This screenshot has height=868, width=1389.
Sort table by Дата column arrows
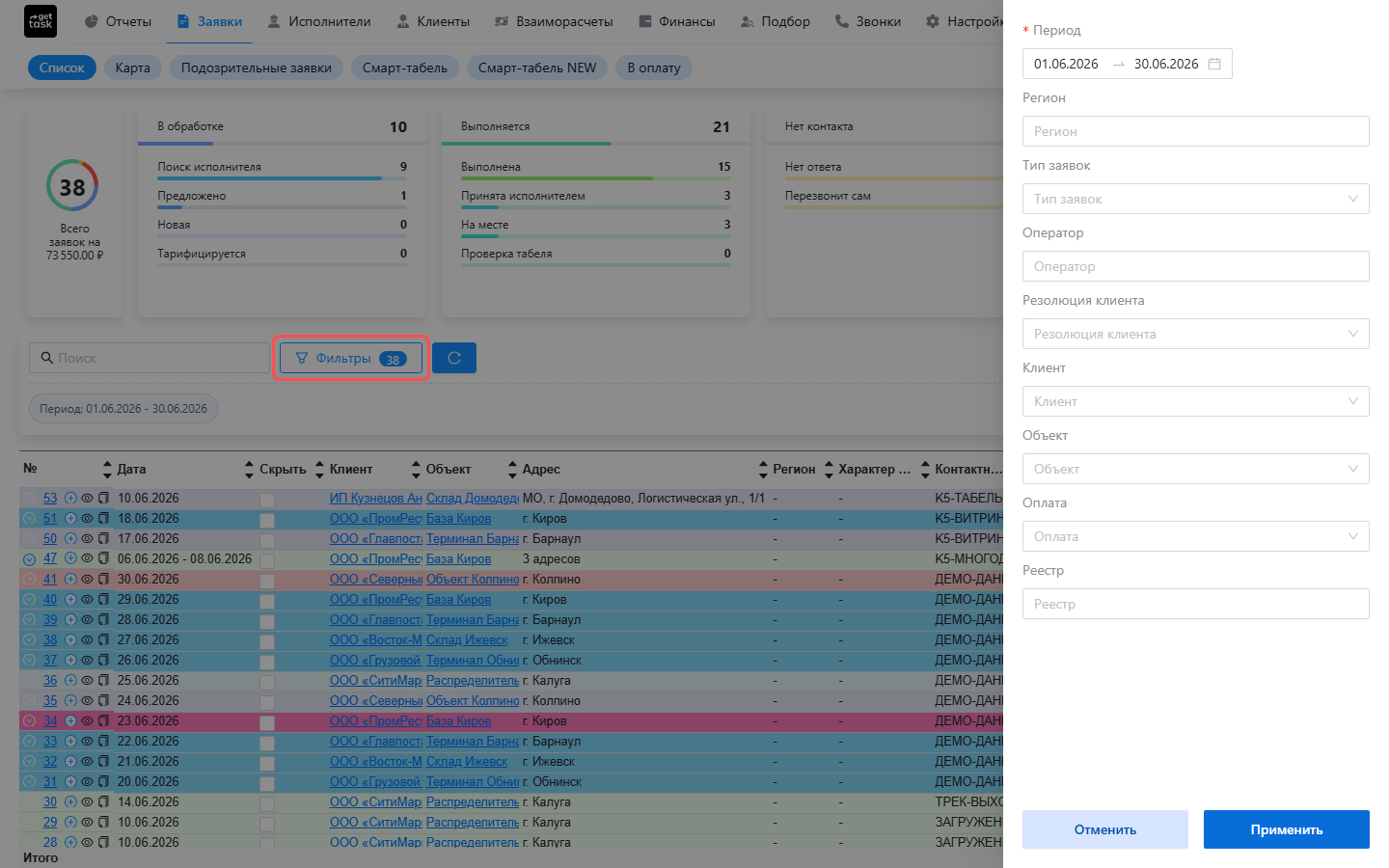click(x=107, y=470)
